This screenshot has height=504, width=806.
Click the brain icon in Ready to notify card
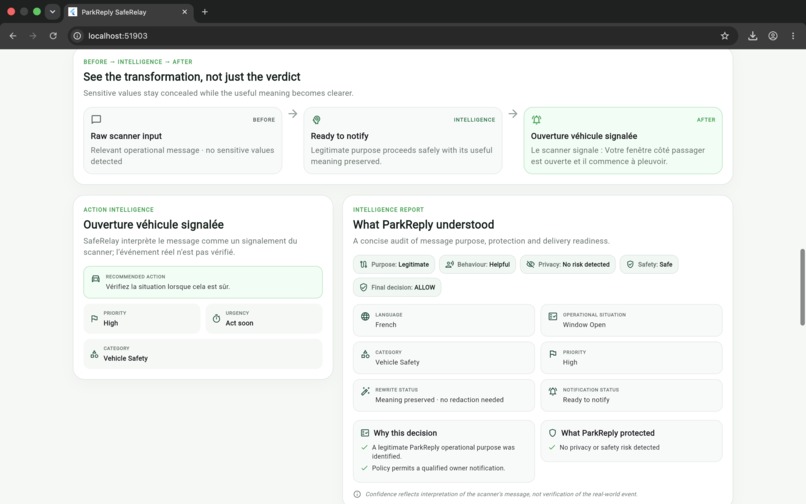317,119
